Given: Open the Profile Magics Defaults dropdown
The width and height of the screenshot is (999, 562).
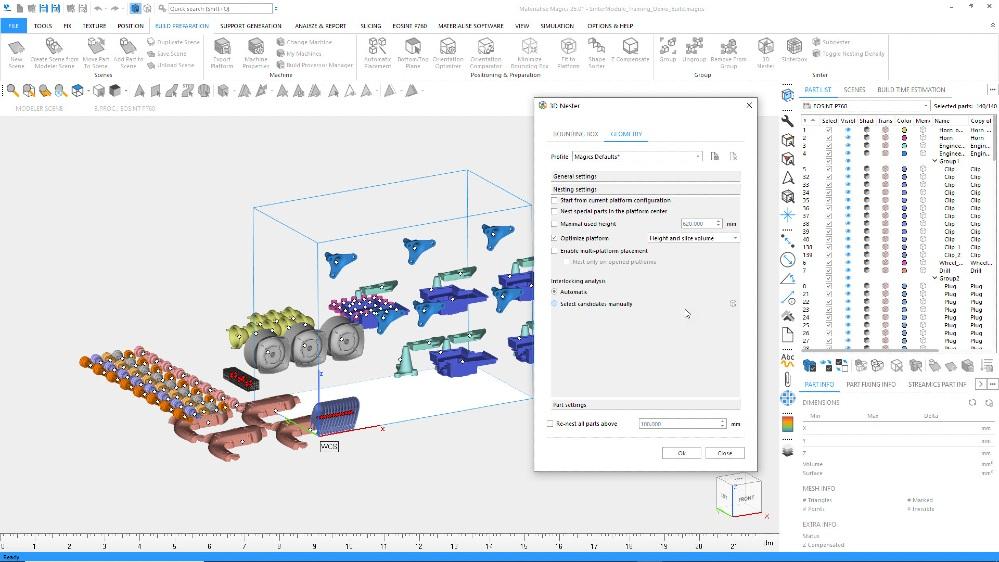Looking at the screenshot, I should point(637,156).
